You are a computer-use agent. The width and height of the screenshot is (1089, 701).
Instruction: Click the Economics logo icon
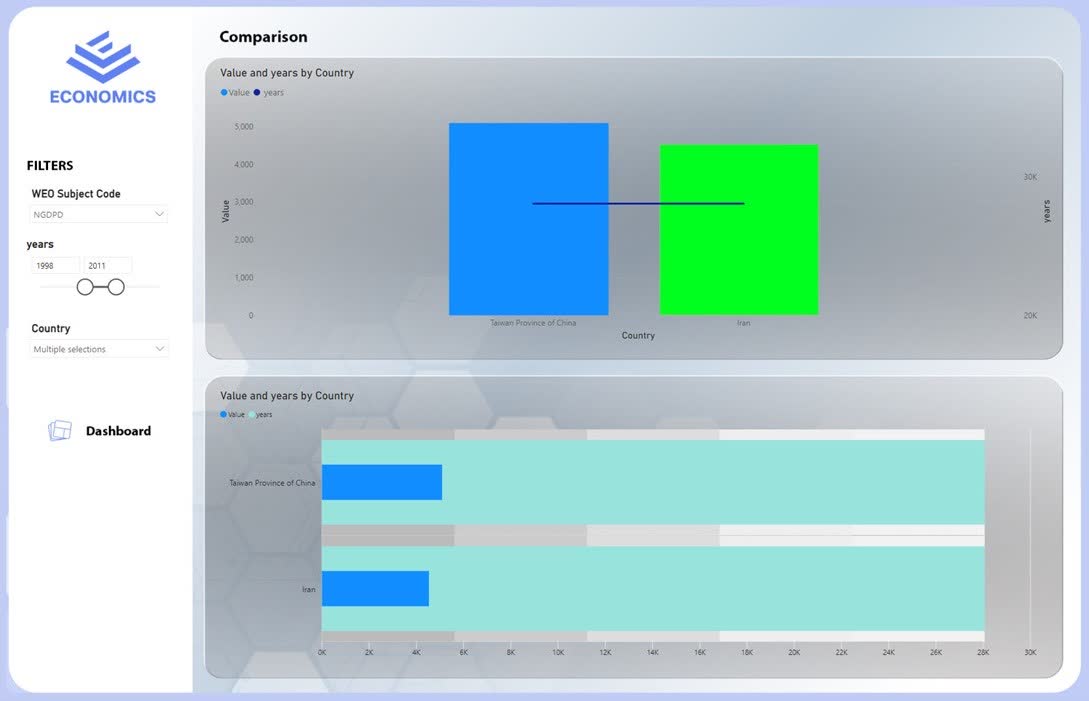pos(103,57)
